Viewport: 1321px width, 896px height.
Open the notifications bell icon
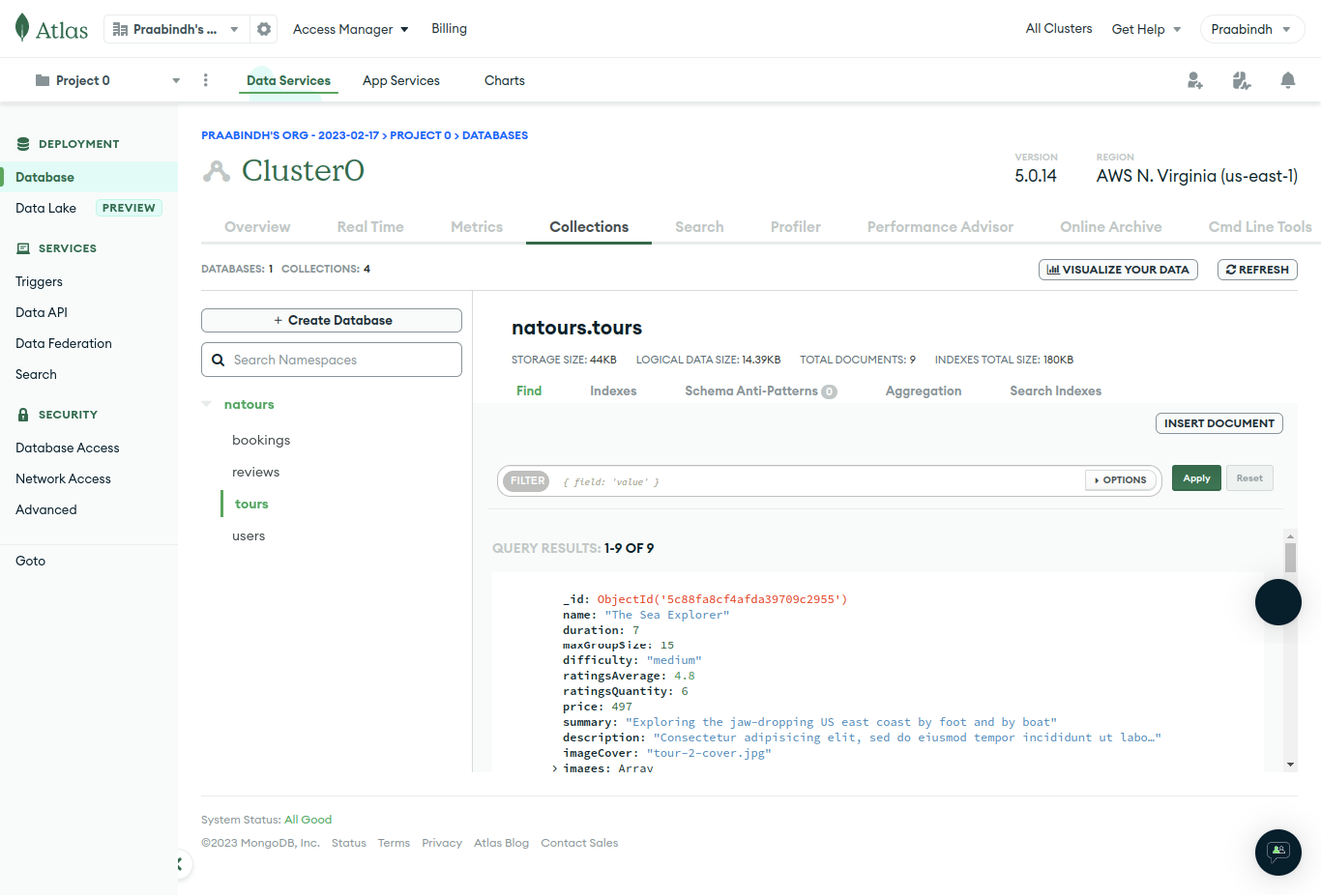tap(1288, 80)
